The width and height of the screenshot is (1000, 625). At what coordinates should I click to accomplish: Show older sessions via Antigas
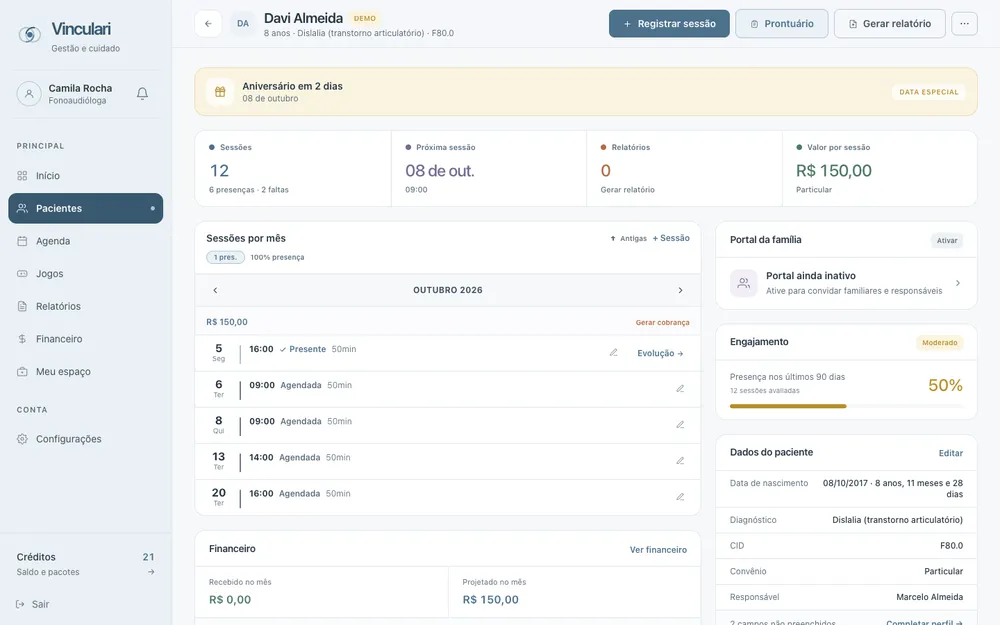pos(628,239)
